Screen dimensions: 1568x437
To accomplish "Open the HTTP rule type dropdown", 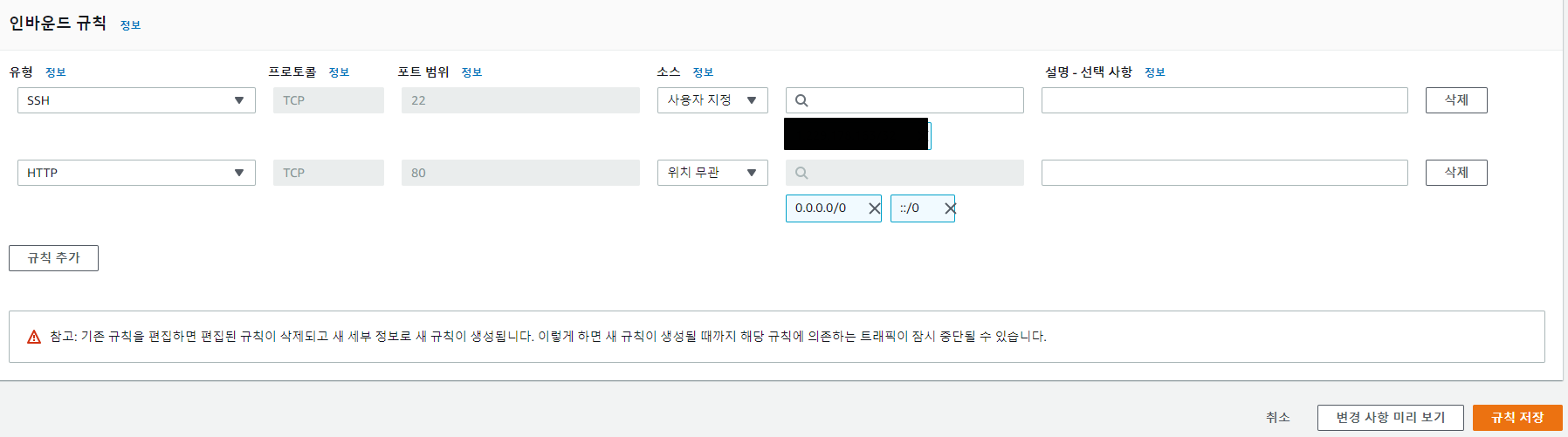I will (136, 173).
